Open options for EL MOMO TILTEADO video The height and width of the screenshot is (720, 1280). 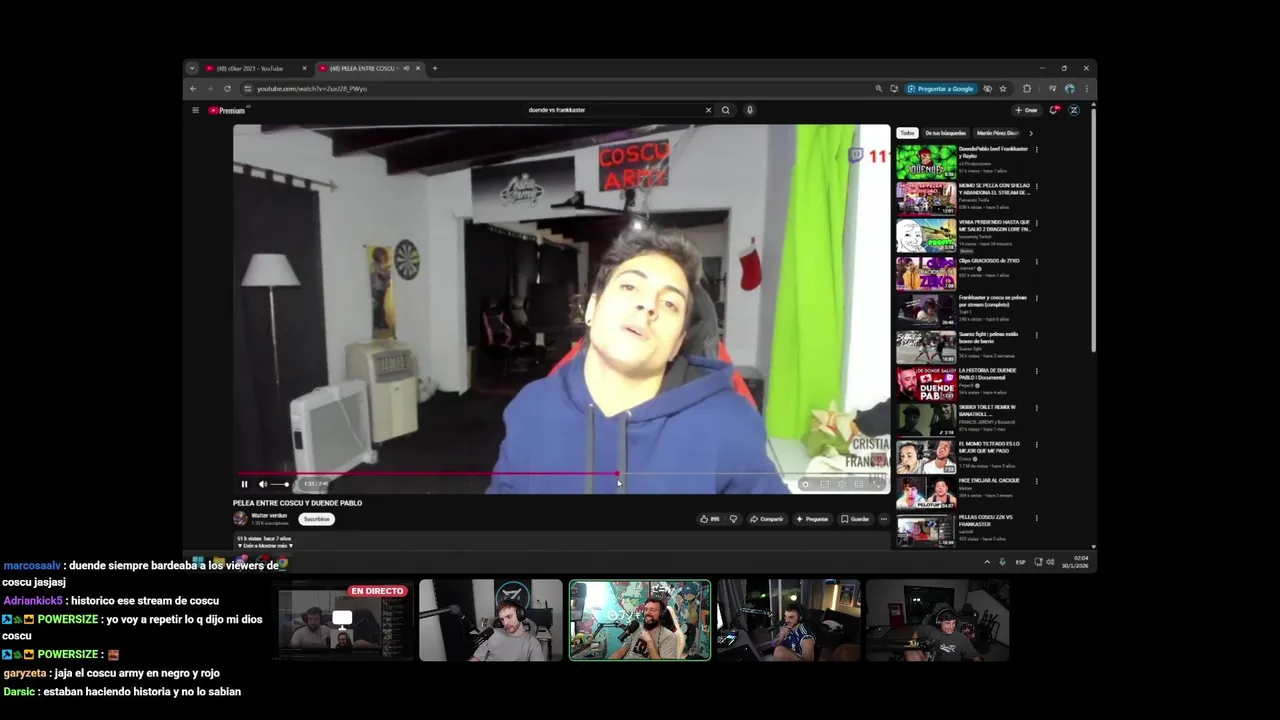point(1036,445)
